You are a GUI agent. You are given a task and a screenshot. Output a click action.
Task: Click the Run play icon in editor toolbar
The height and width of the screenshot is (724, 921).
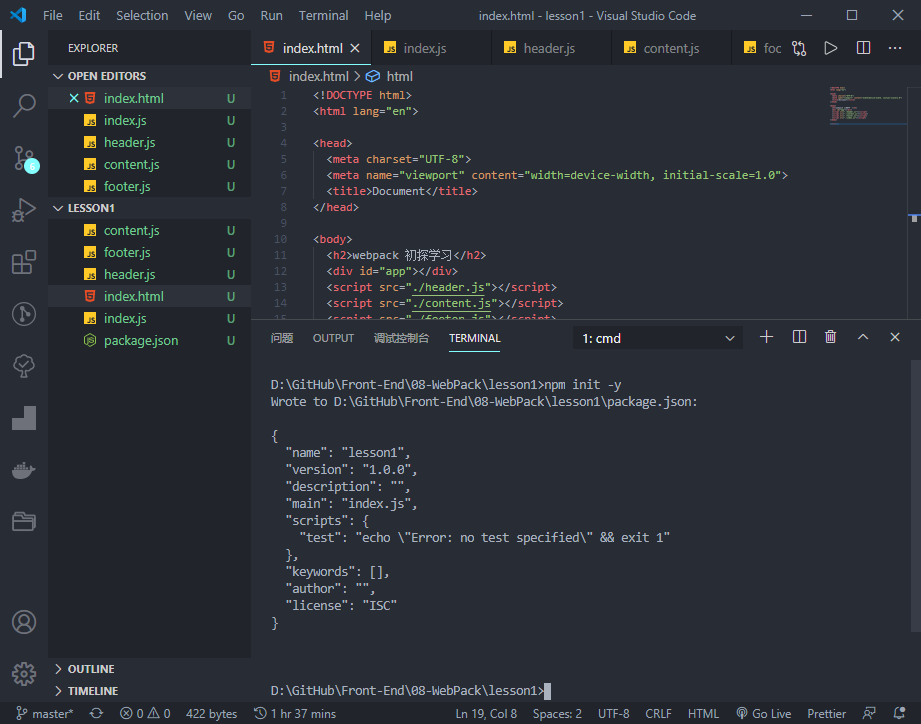click(831, 48)
